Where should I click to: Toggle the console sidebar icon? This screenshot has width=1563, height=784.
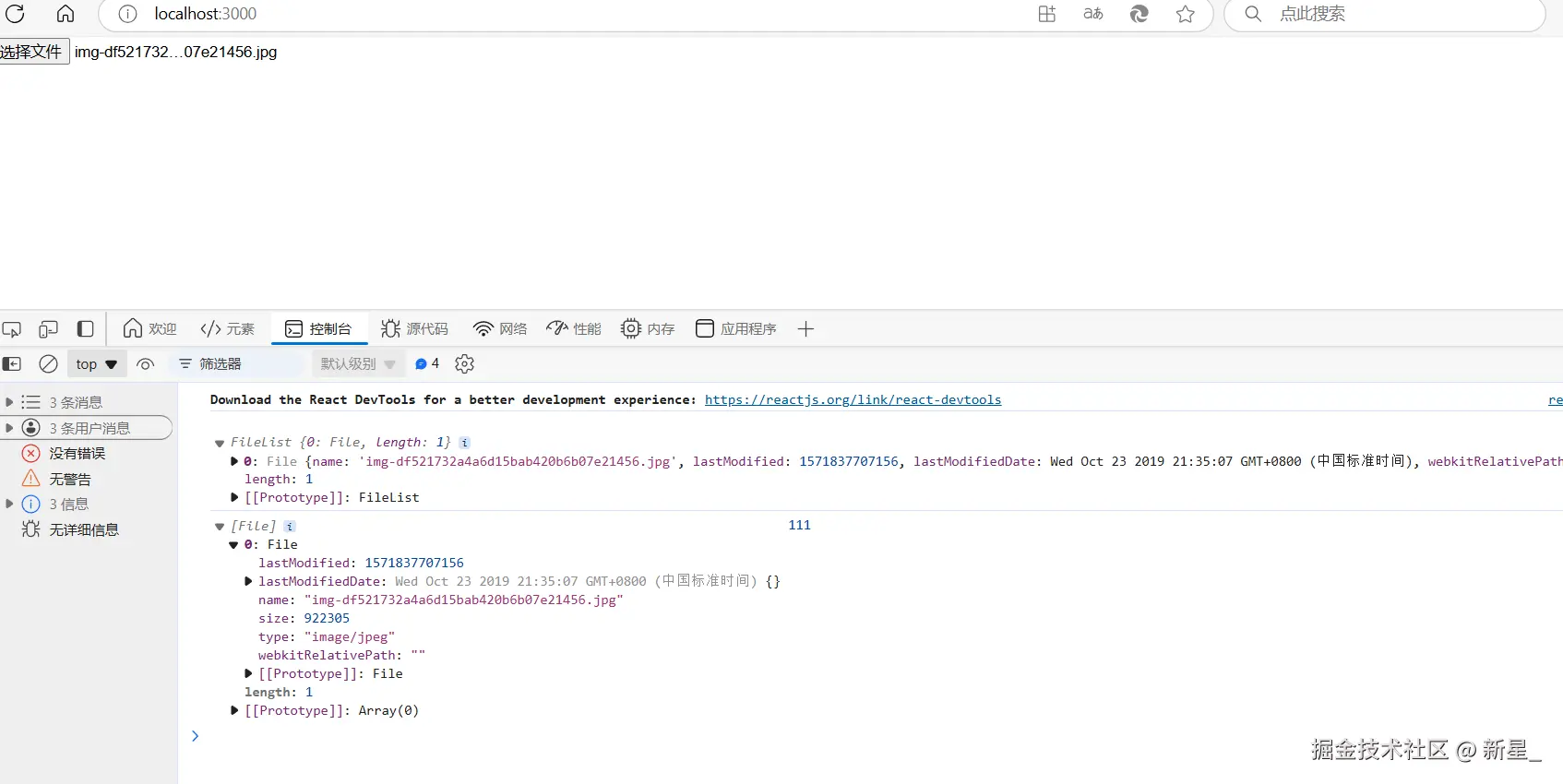(x=12, y=364)
